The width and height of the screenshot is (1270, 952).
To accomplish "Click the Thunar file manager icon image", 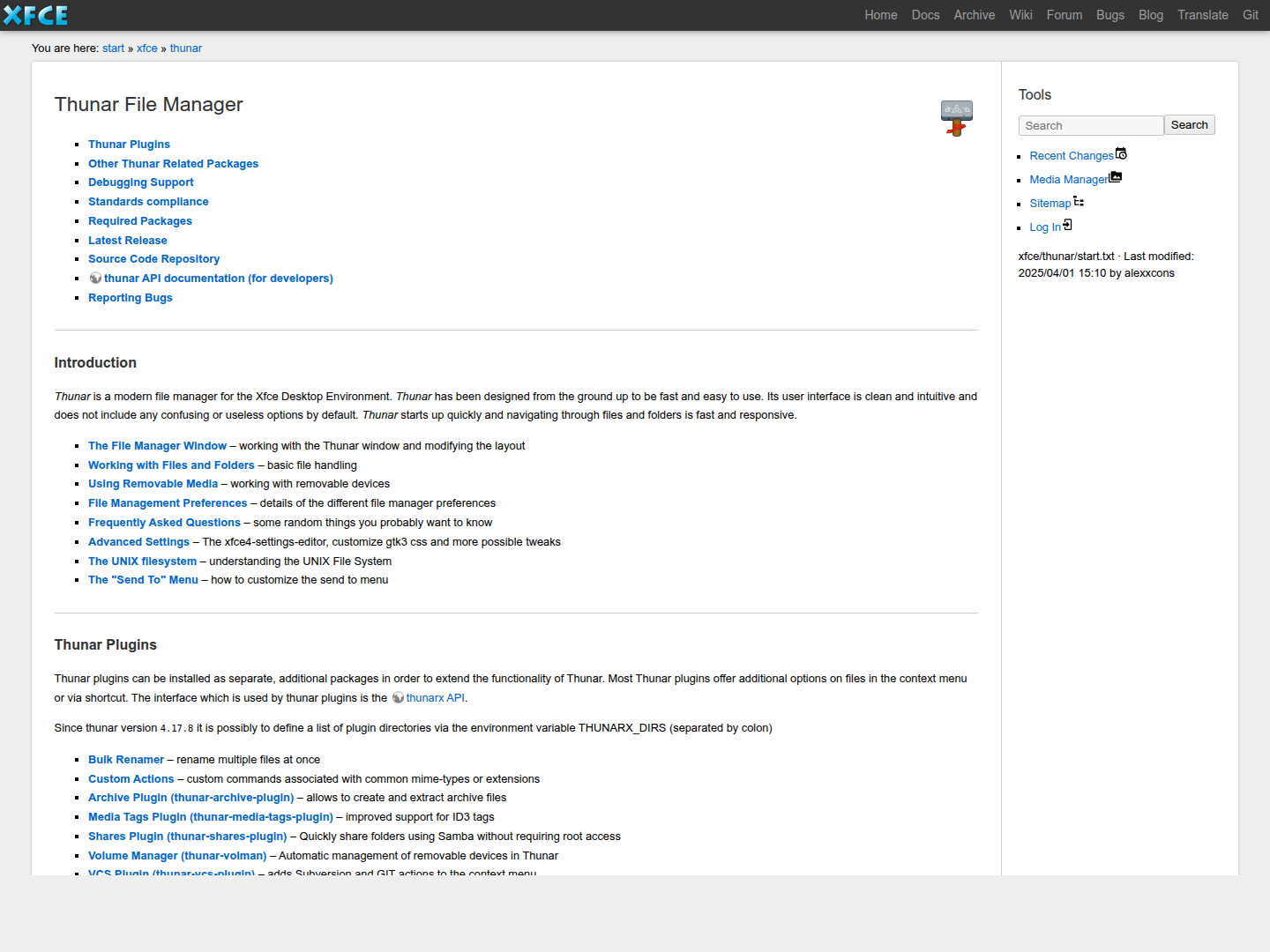I will [x=956, y=118].
